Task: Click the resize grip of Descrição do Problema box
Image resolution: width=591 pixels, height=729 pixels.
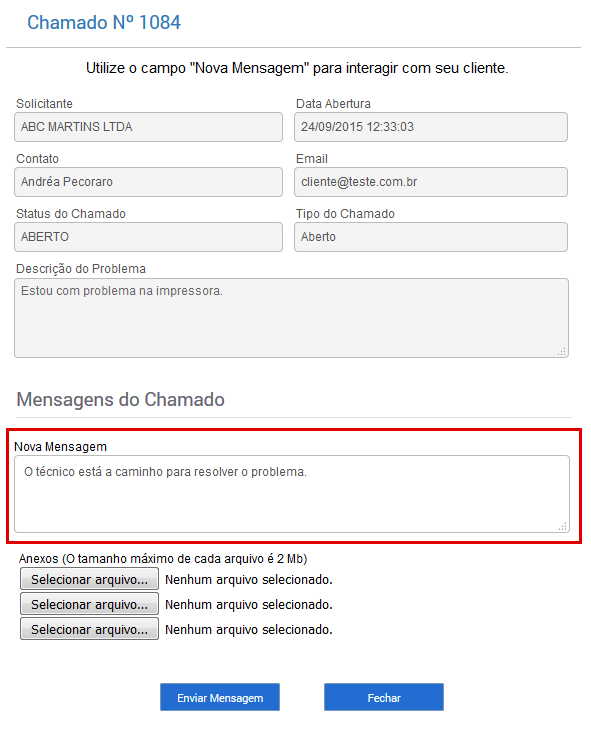Action: [x=562, y=351]
